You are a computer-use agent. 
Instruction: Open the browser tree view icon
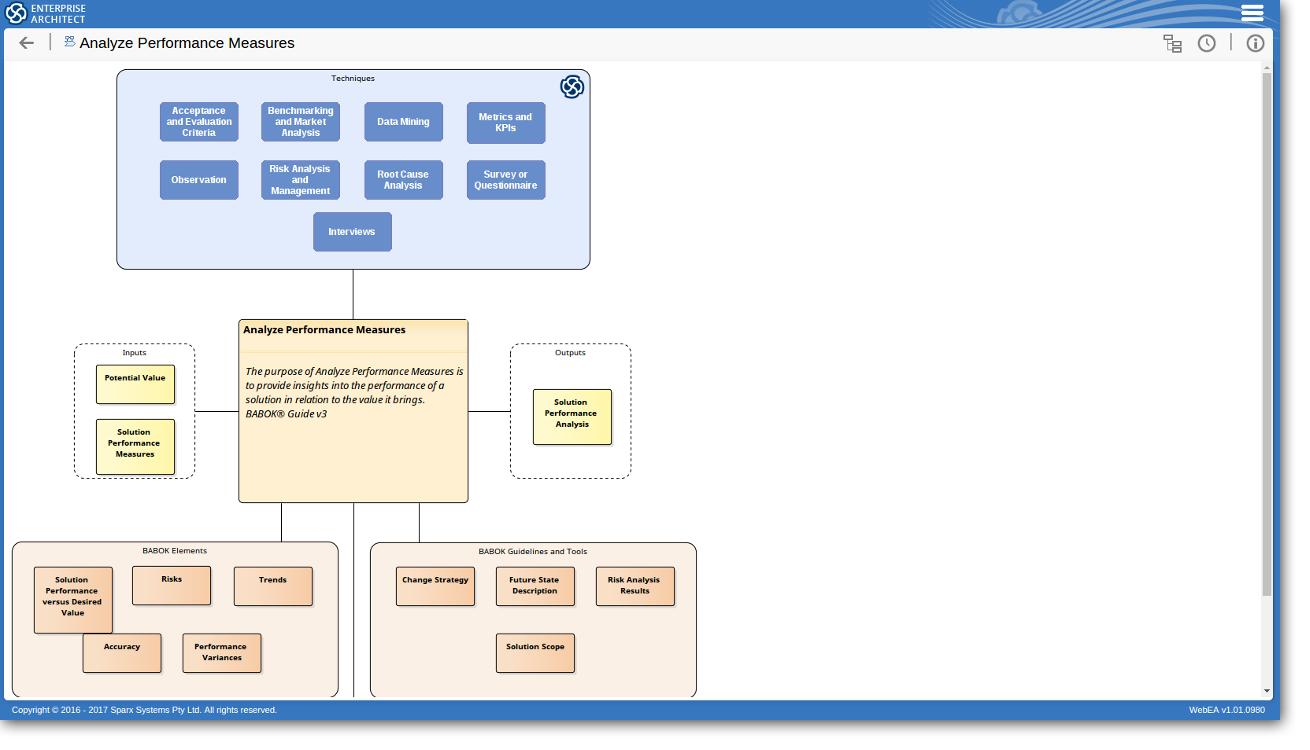[x=1172, y=43]
